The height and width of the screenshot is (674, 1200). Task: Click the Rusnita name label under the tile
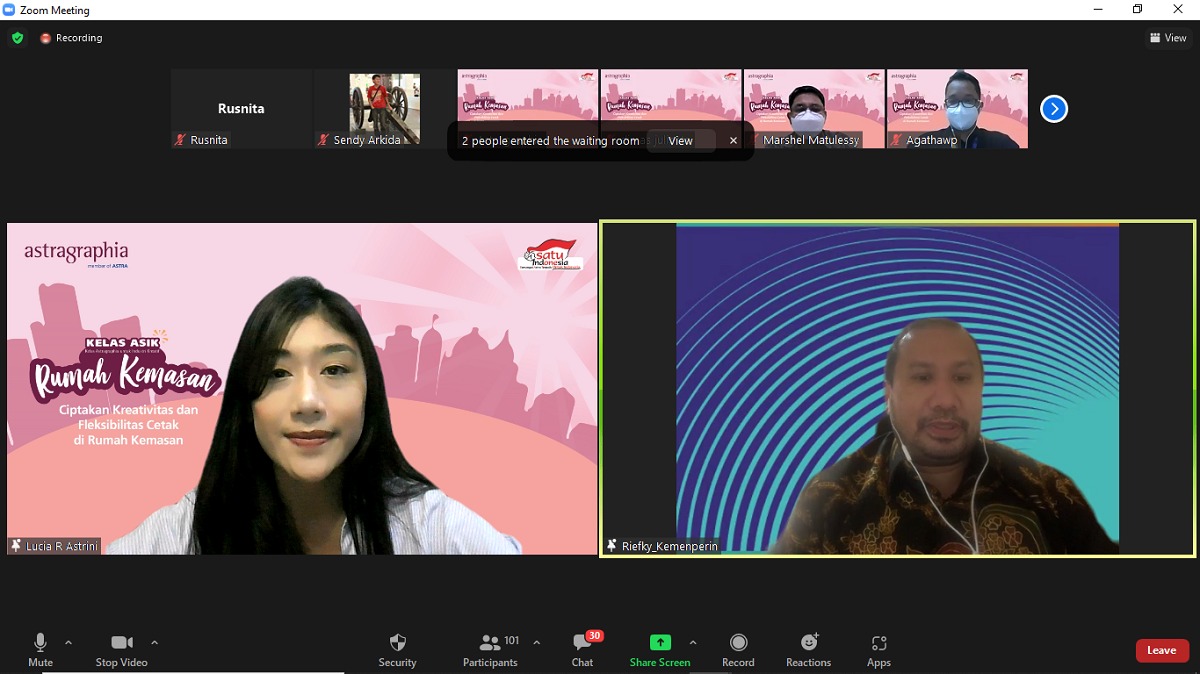pyautogui.click(x=209, y=141)
